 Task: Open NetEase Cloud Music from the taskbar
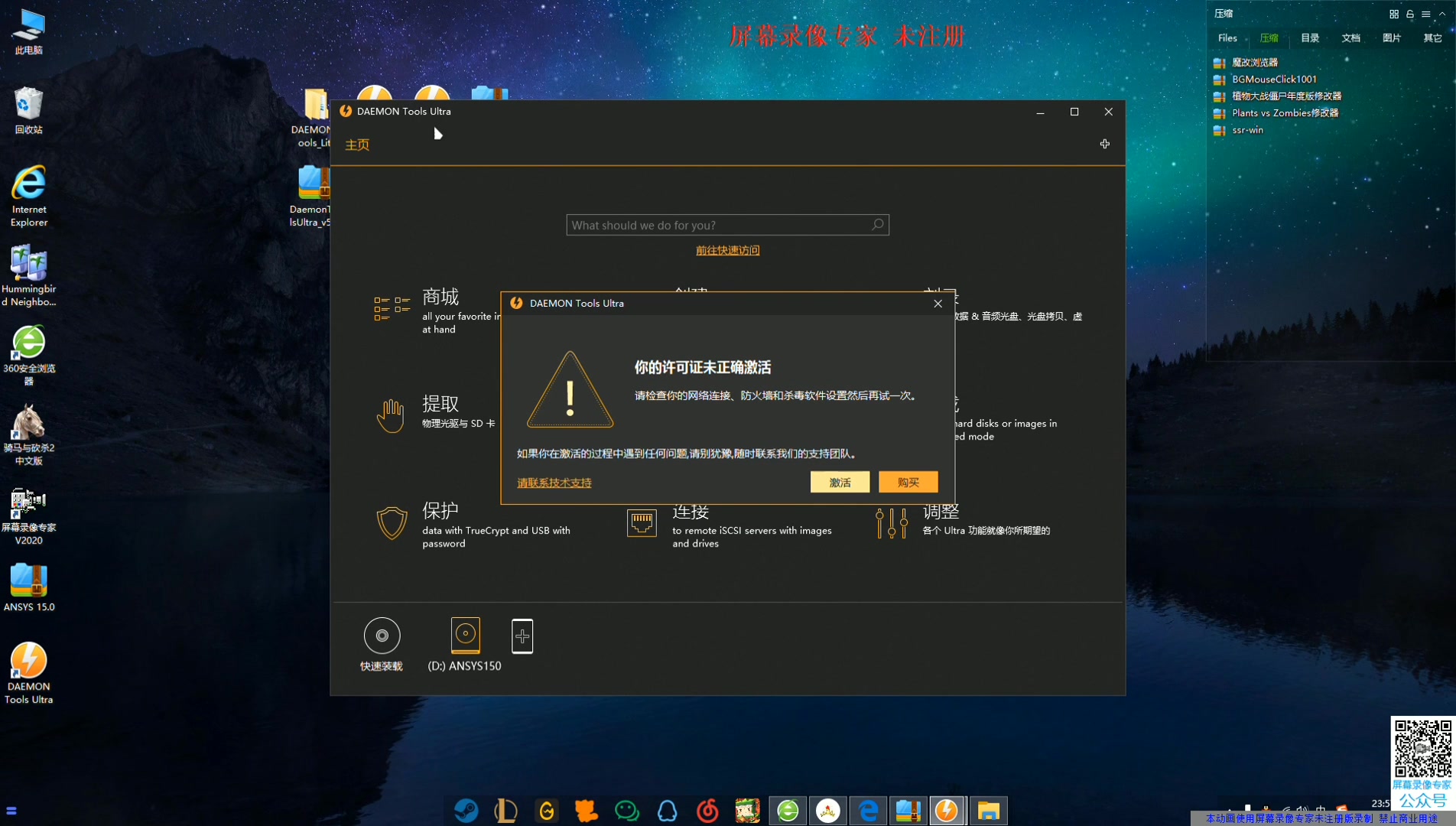click(x=707, y=810)
